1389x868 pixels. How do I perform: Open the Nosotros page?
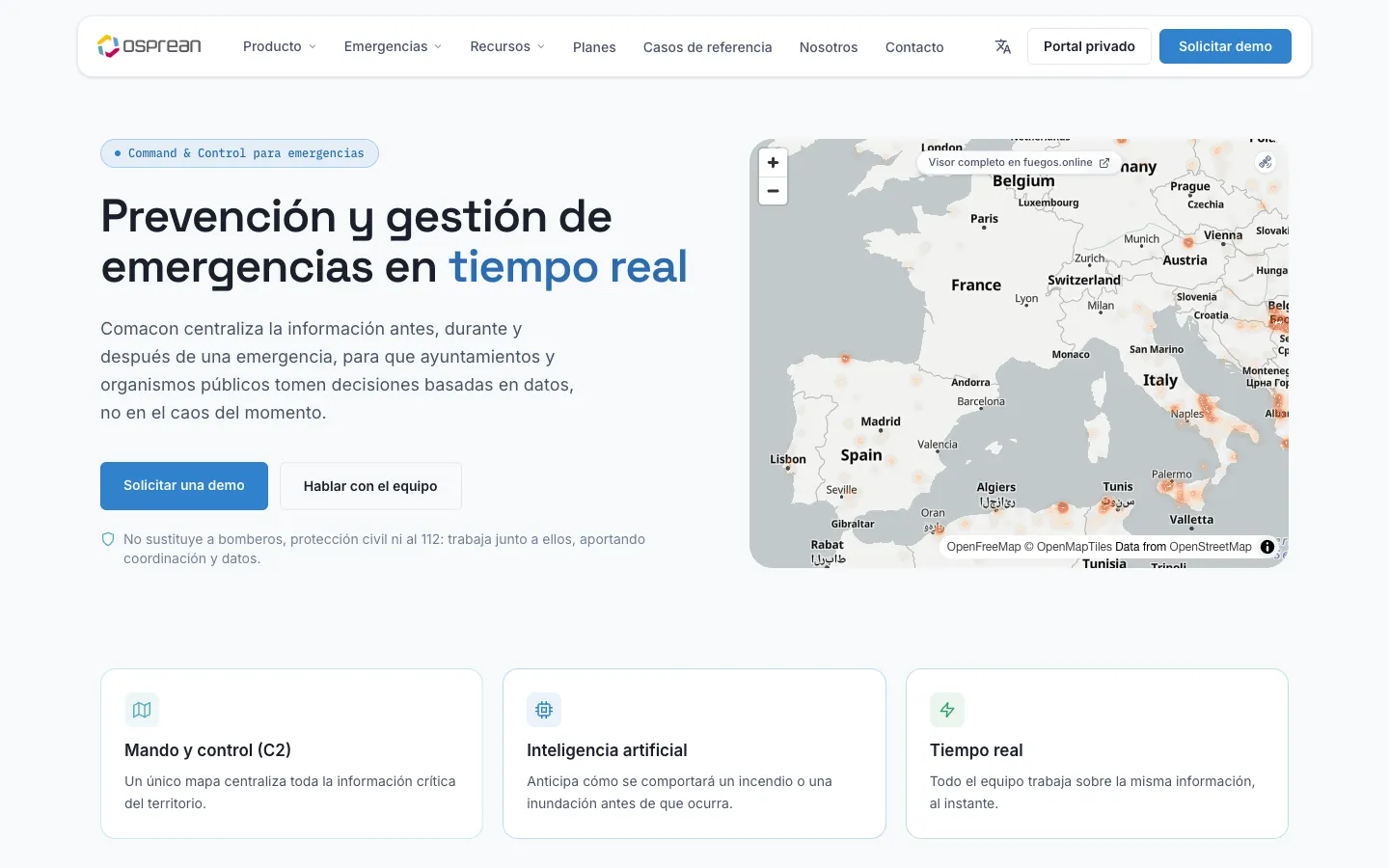(829, 47)
